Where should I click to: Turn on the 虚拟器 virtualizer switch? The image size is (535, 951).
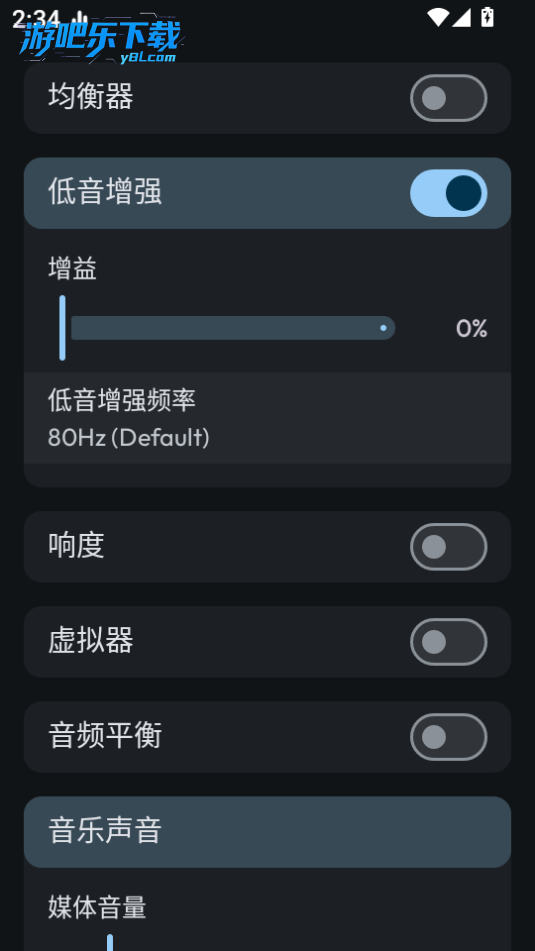click(x=448, y=642)
